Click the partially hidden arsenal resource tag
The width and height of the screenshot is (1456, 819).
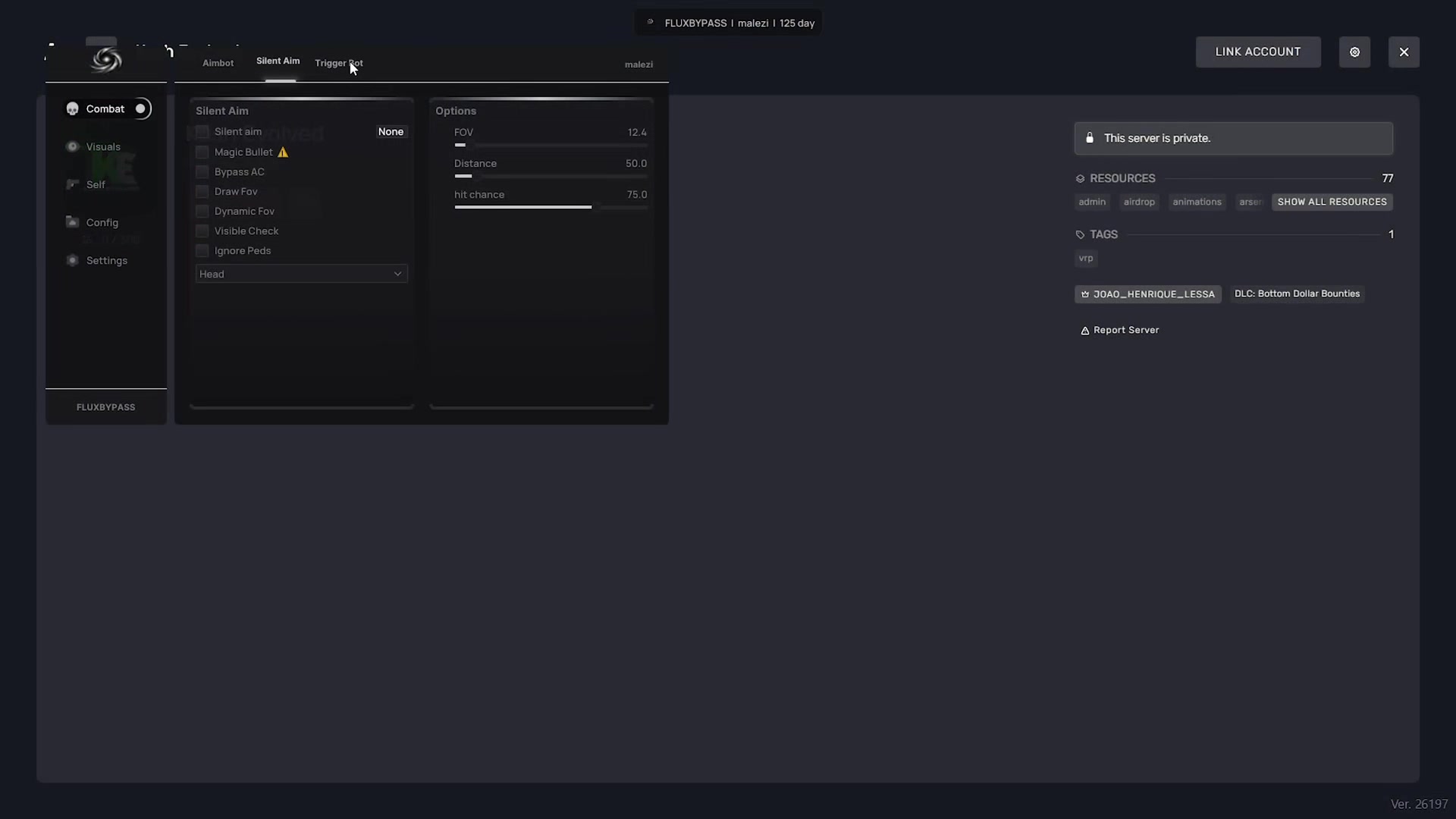tap(1250, 202)
